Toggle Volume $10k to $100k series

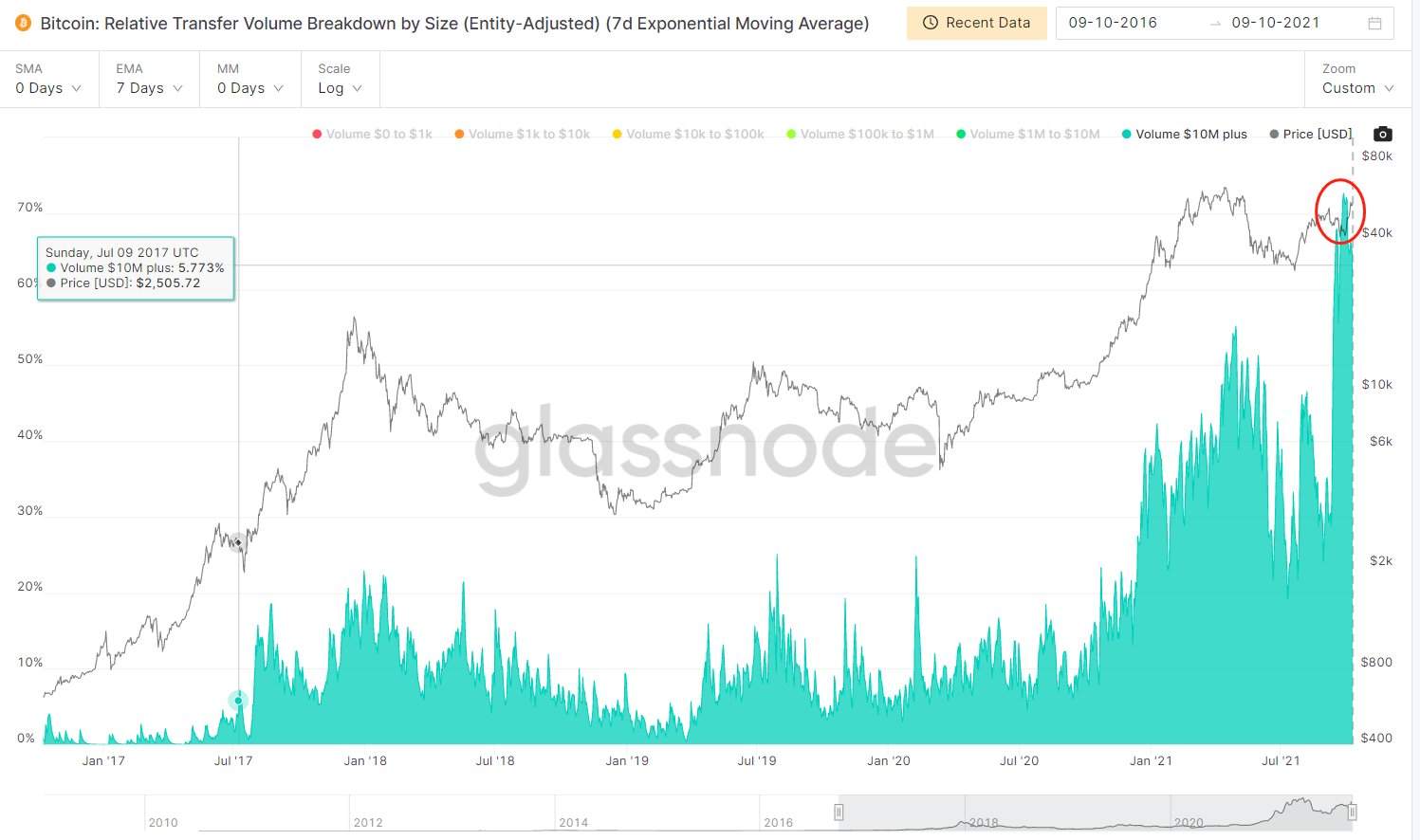(688, 134)
